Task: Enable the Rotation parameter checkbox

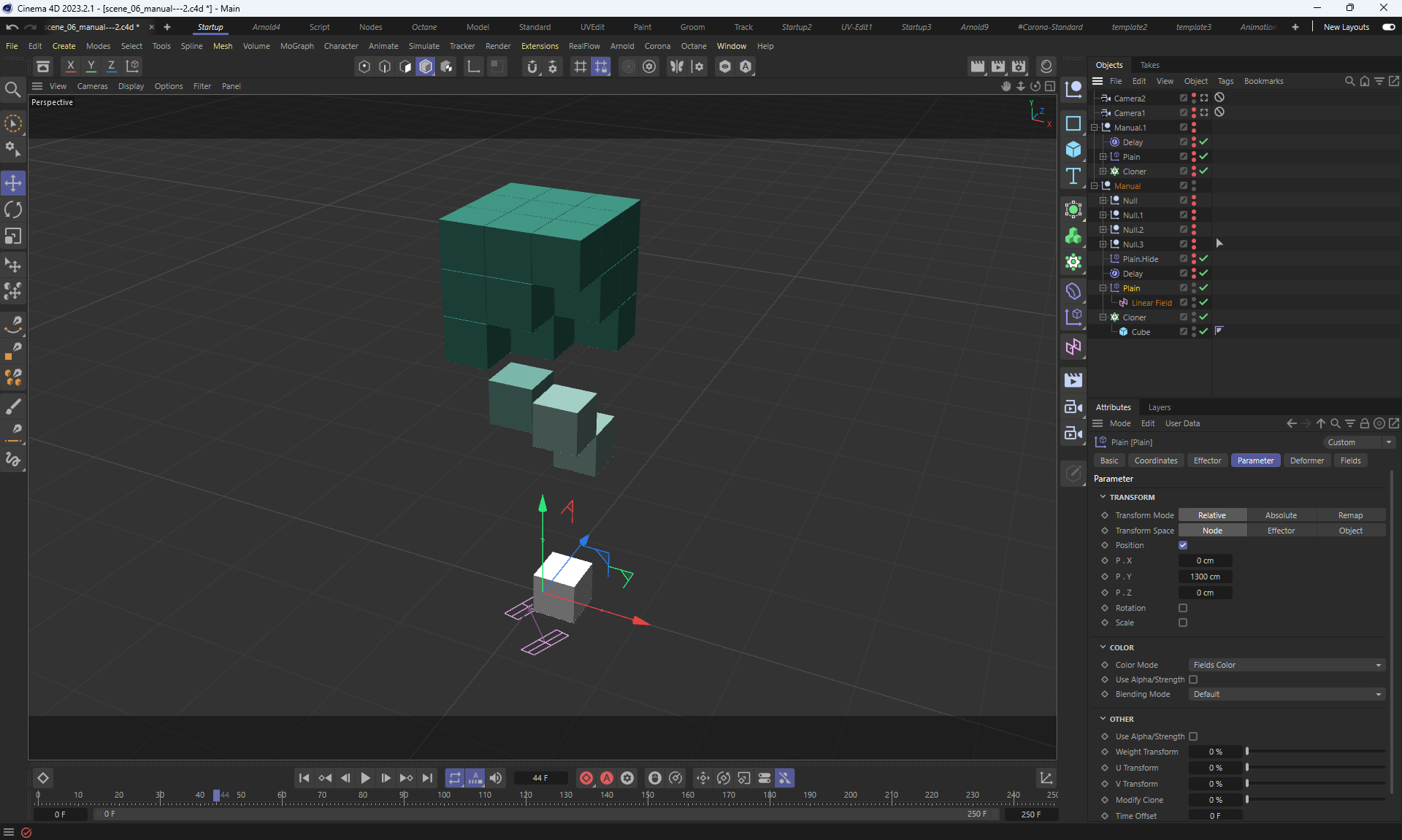Action: 1183,608
